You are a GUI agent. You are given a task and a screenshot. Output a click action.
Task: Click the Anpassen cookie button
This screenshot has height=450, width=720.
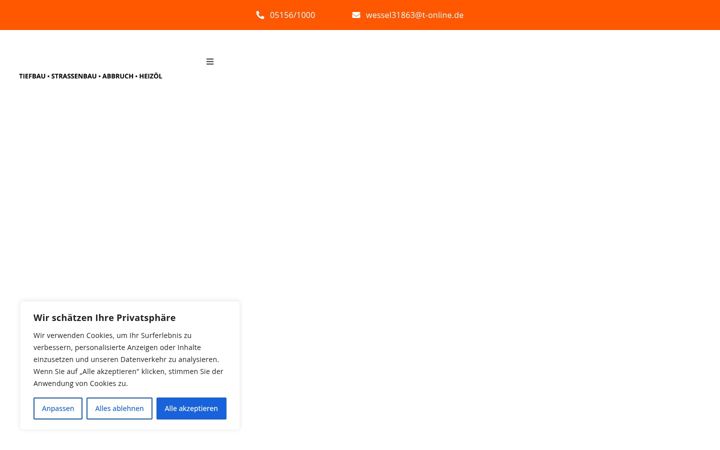coord(58,408)
